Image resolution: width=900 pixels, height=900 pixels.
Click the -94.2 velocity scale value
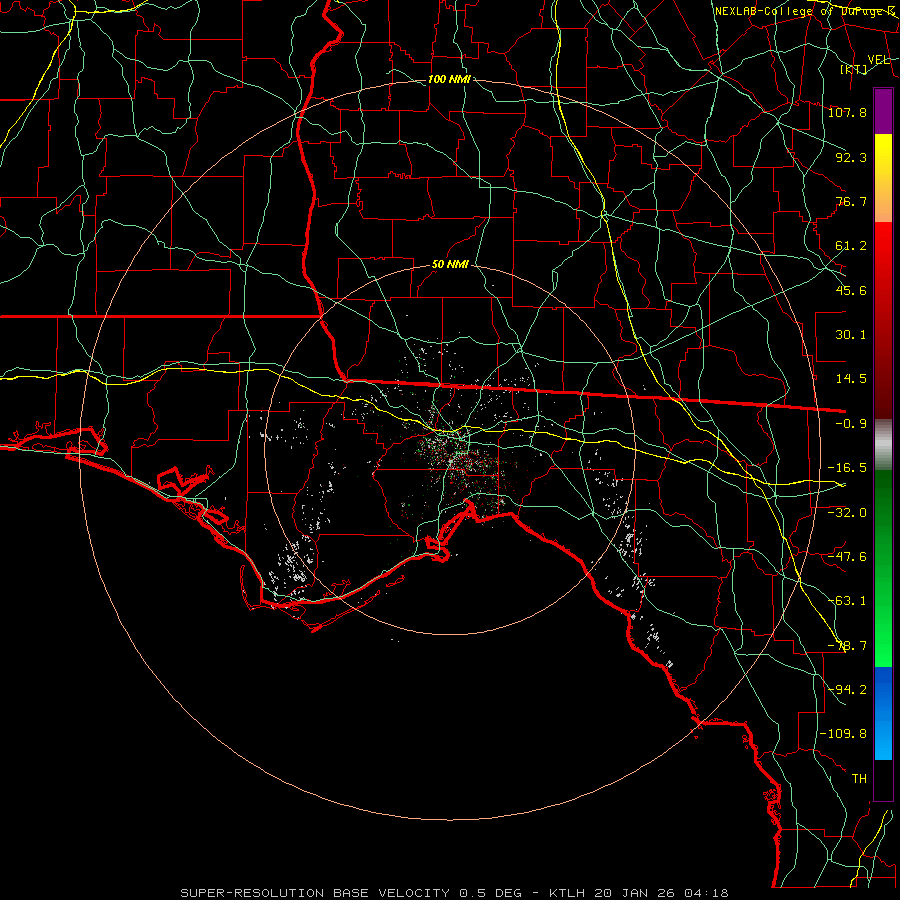pos(847,690)
